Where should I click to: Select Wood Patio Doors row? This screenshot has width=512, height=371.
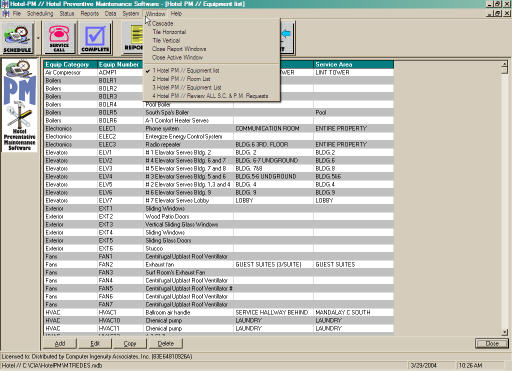[219, 216]
